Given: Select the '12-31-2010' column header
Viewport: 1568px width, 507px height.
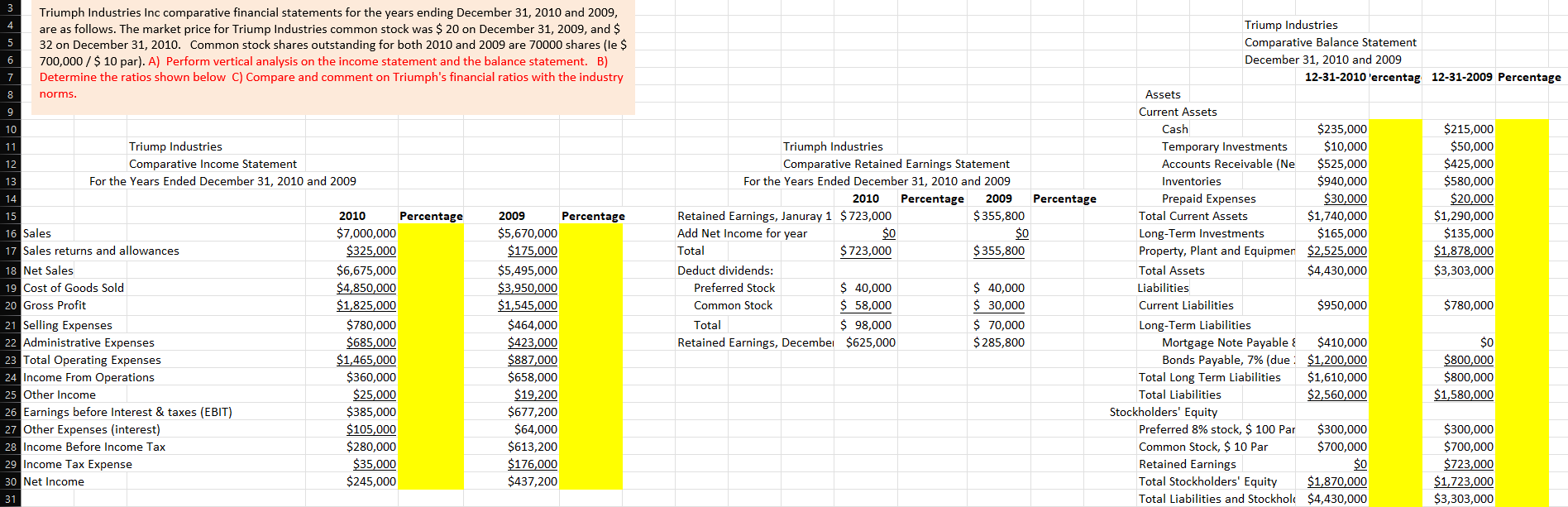Looking at the screenshot, I should click(x=1335, y=77).
